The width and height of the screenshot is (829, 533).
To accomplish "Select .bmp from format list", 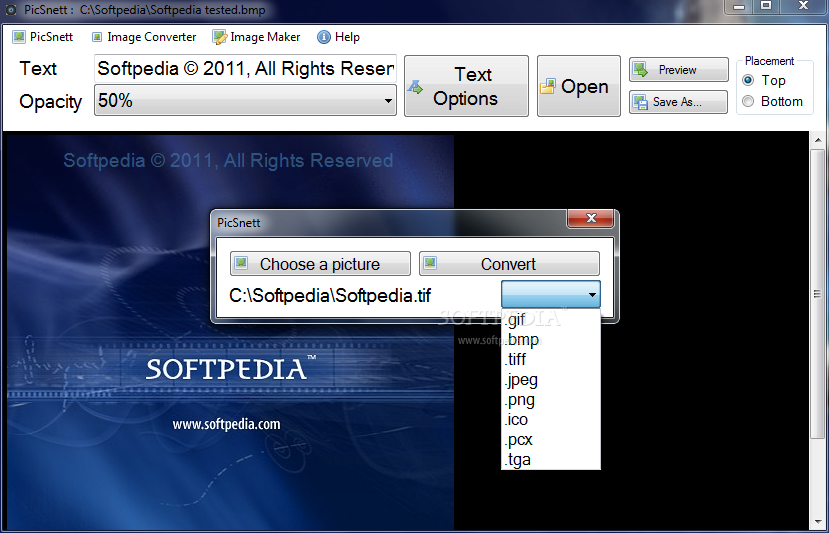I will [x=551, y=340].
